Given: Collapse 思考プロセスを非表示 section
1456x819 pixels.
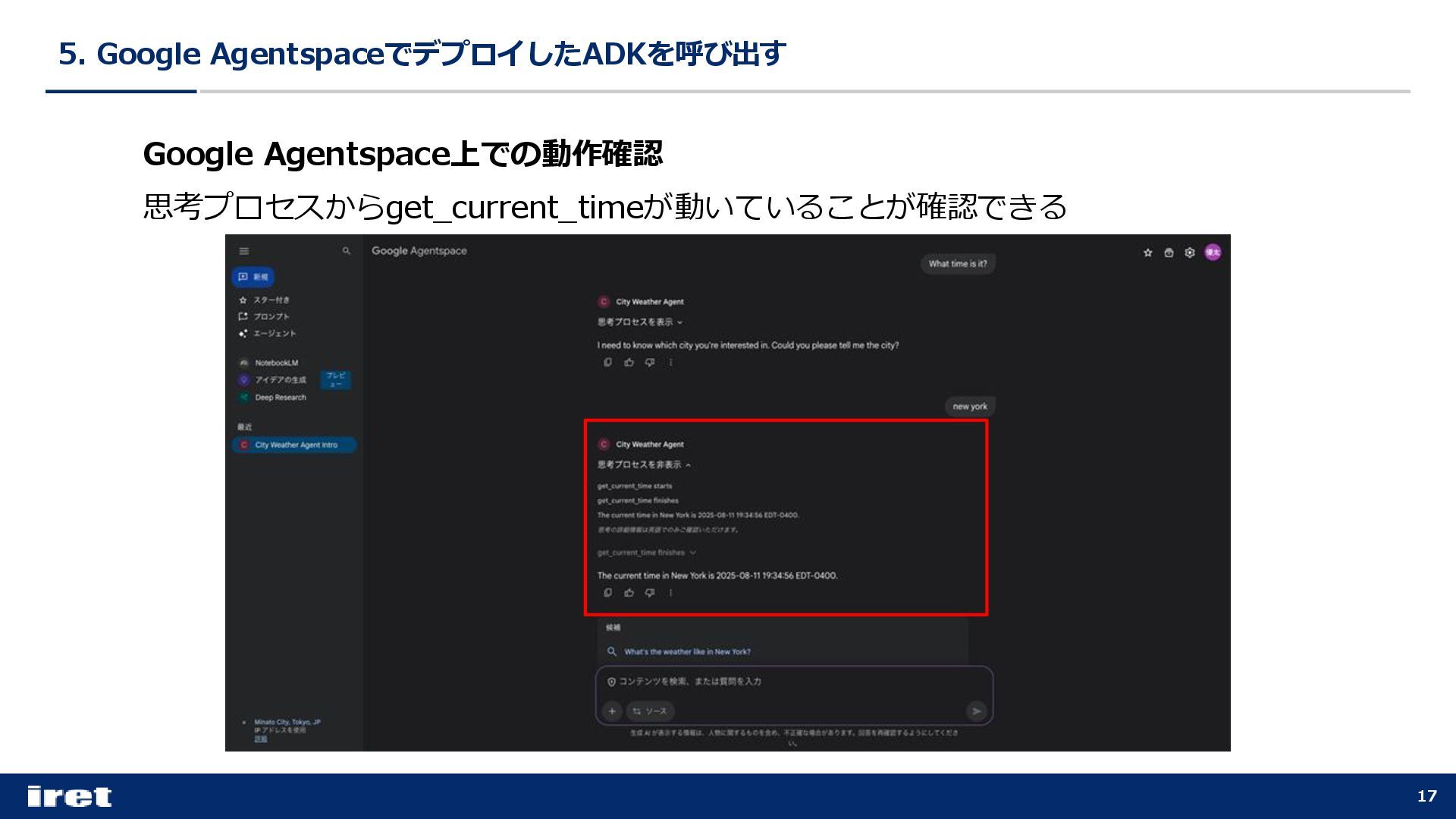Looking at the screenshot, I should [644, 465].
